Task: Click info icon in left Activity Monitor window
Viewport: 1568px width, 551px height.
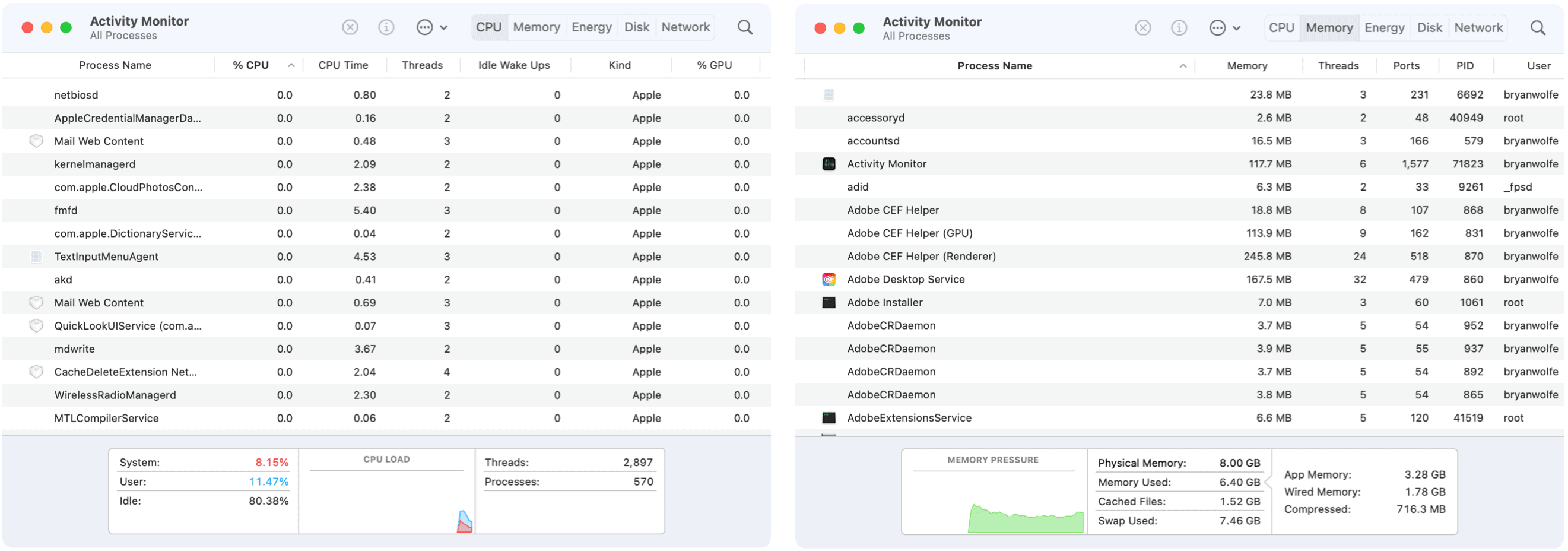Action: [x=386, y=27]
